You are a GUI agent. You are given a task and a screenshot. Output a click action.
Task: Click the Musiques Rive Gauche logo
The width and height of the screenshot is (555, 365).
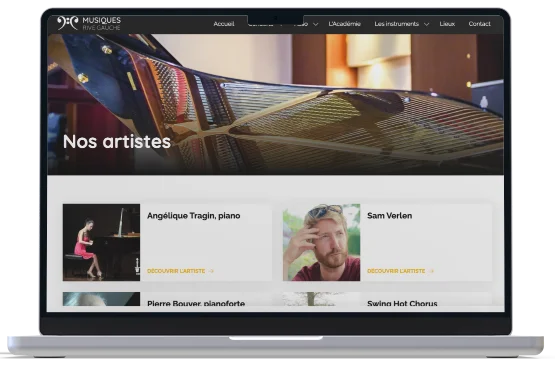tap(89, 23)
